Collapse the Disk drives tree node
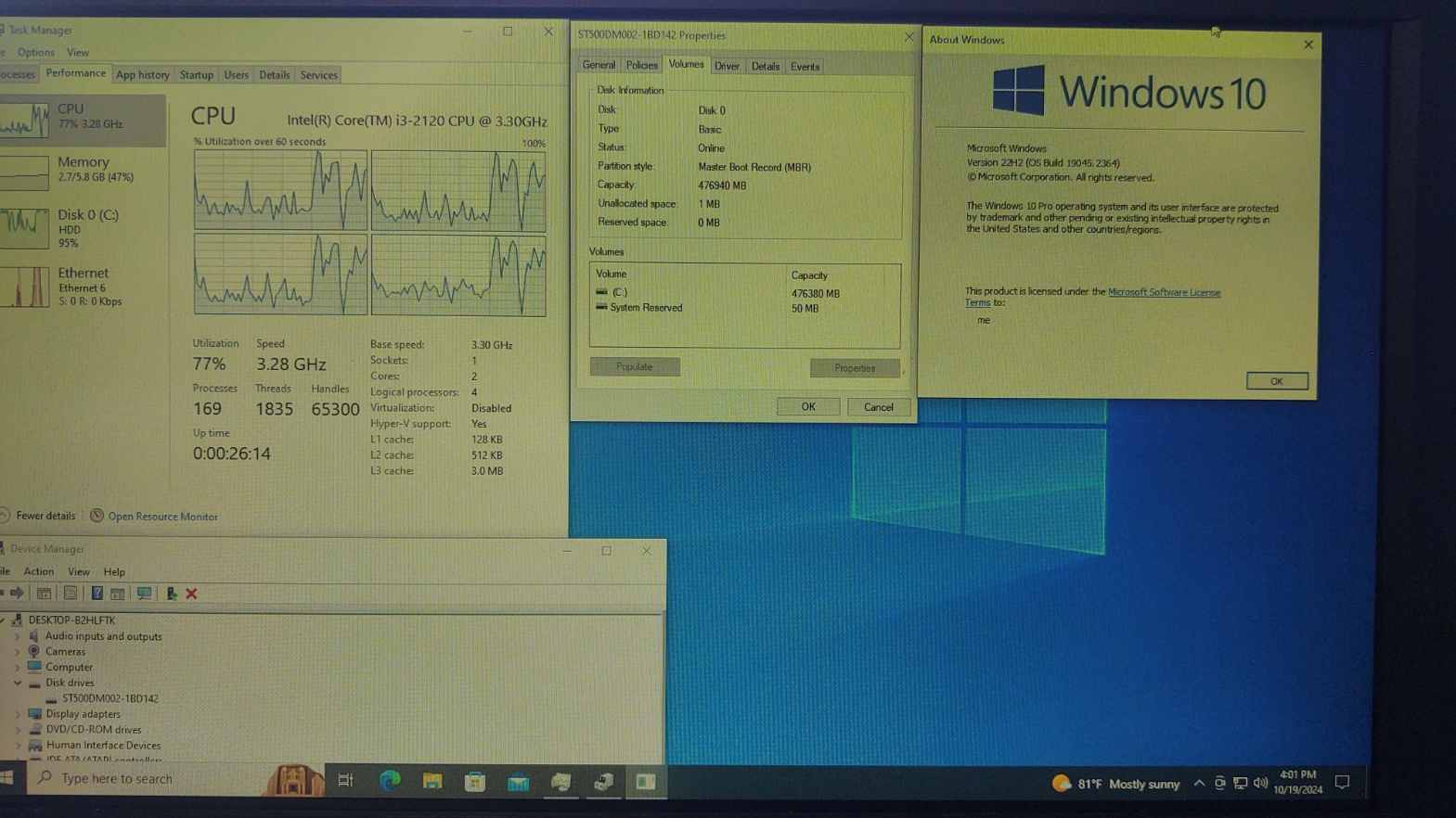This screenshot has width=1456, height=818. click(x=18, y=683)
